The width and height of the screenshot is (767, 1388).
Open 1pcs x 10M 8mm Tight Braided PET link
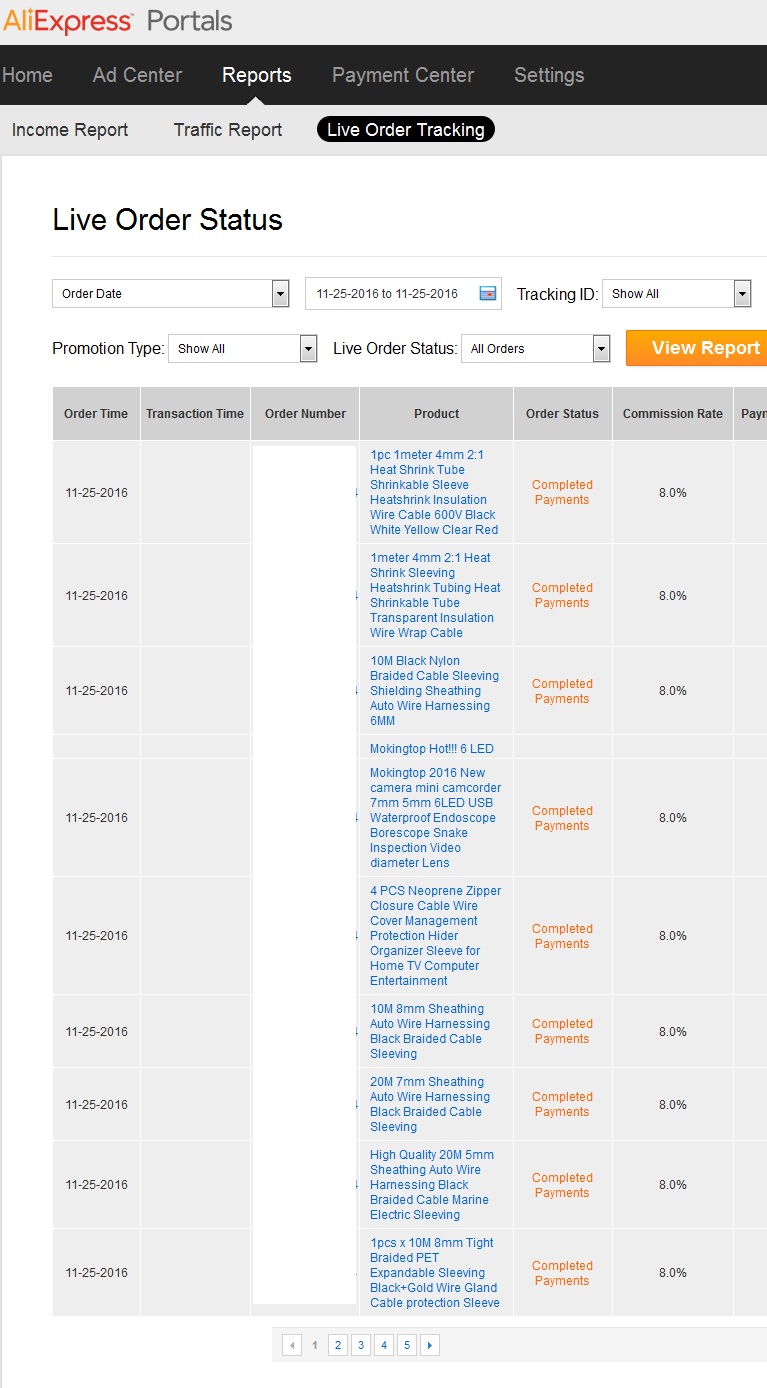coord(435,1273)
